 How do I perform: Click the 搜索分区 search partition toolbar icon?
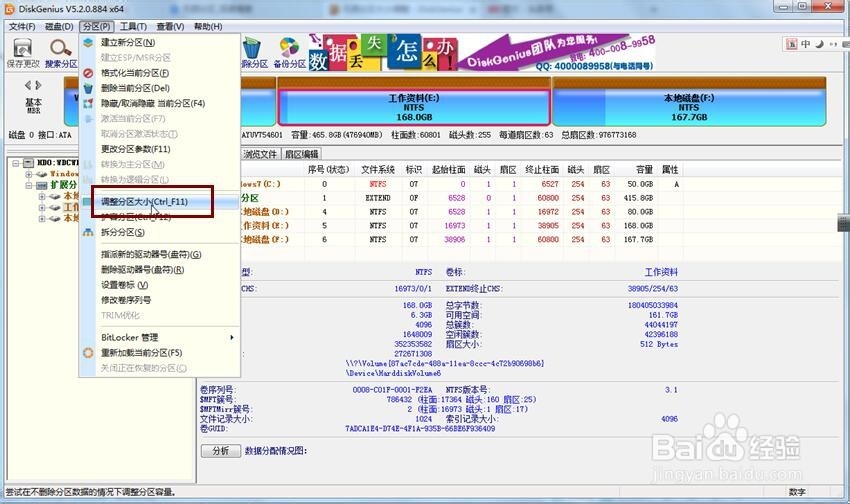tap(60, 49)
